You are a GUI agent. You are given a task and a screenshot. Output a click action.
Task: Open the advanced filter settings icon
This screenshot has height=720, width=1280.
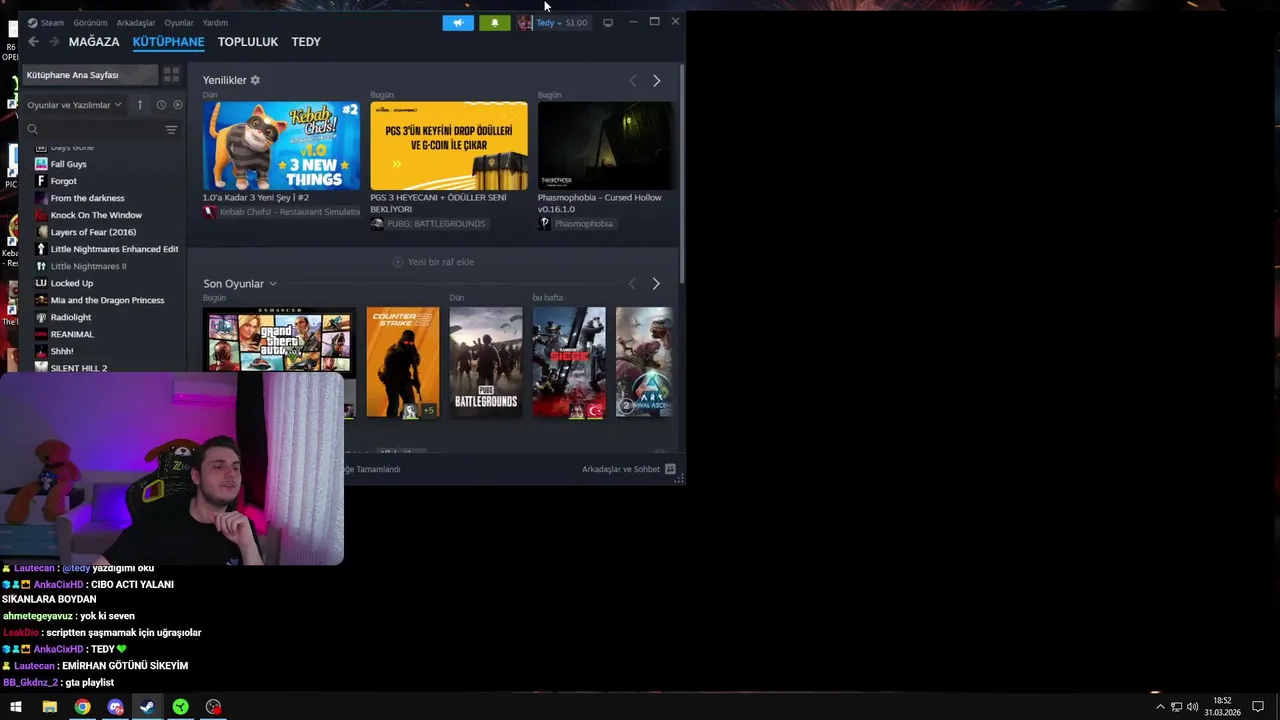[x=171, y=130]
